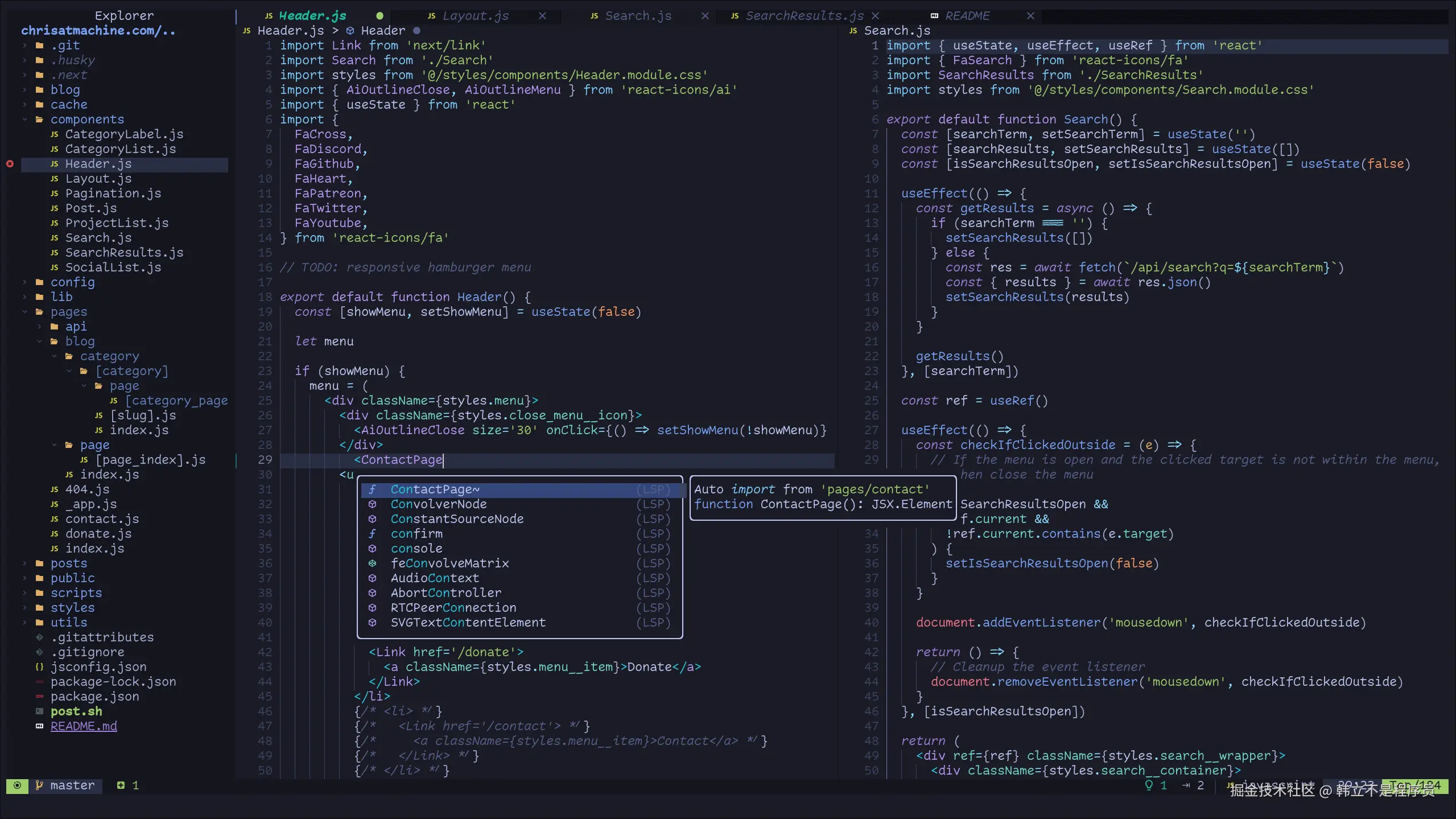
Task: Select ContactPage completion suggestion
Action: click(x=435, y=489)
